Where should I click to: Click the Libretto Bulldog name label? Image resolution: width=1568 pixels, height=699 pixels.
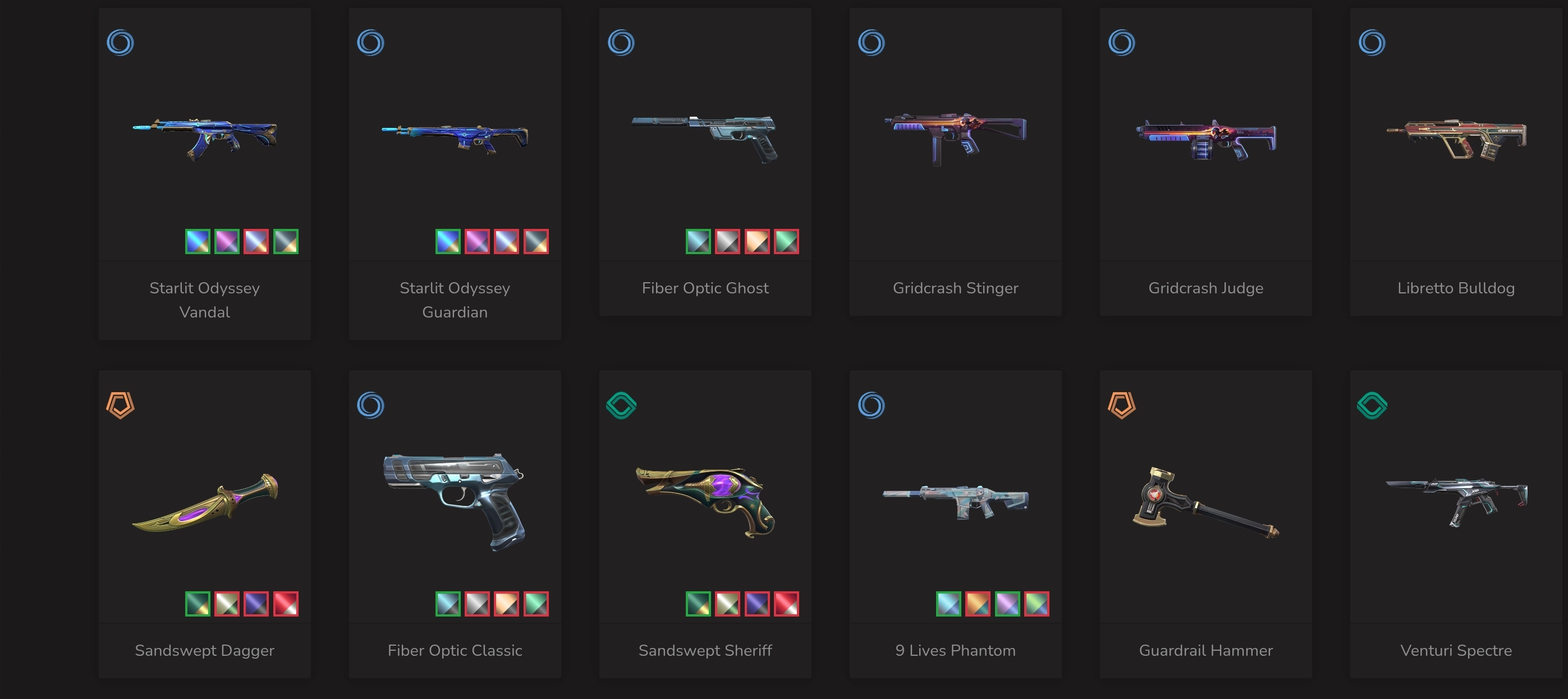pos(1456,288)
